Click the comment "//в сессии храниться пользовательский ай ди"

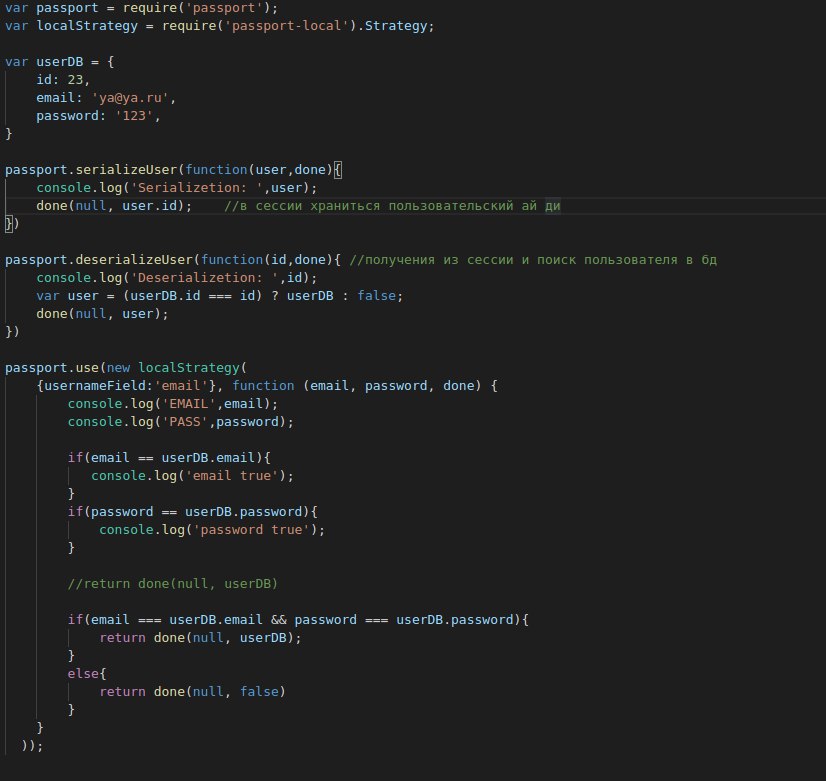[392, 205]
